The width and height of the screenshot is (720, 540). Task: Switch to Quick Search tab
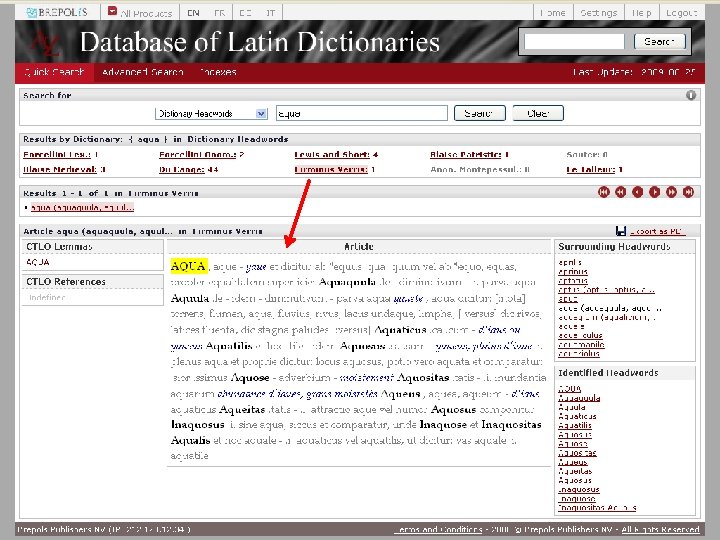(55, 72)
